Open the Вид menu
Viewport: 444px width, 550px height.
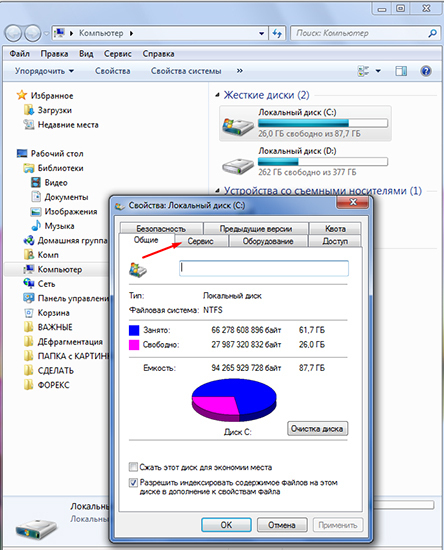click(86, 54)
